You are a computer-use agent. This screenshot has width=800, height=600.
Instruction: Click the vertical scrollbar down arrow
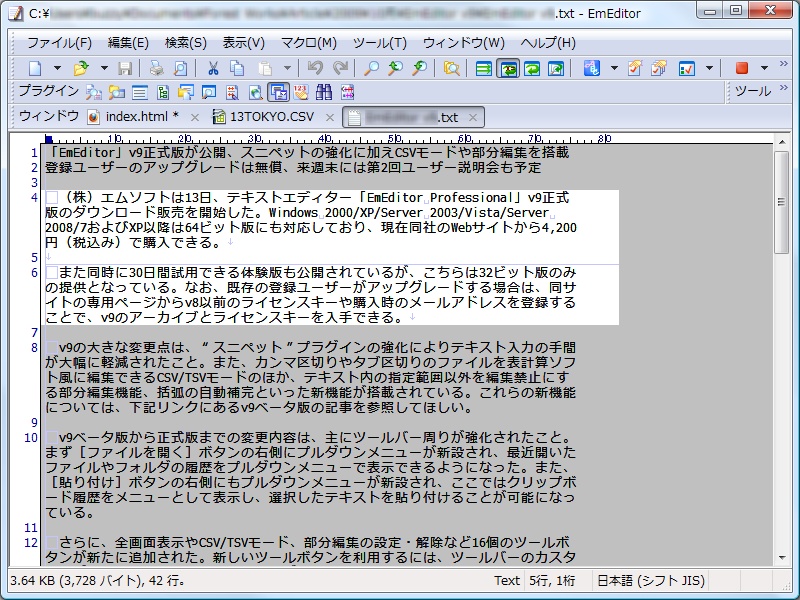point(782,558)
